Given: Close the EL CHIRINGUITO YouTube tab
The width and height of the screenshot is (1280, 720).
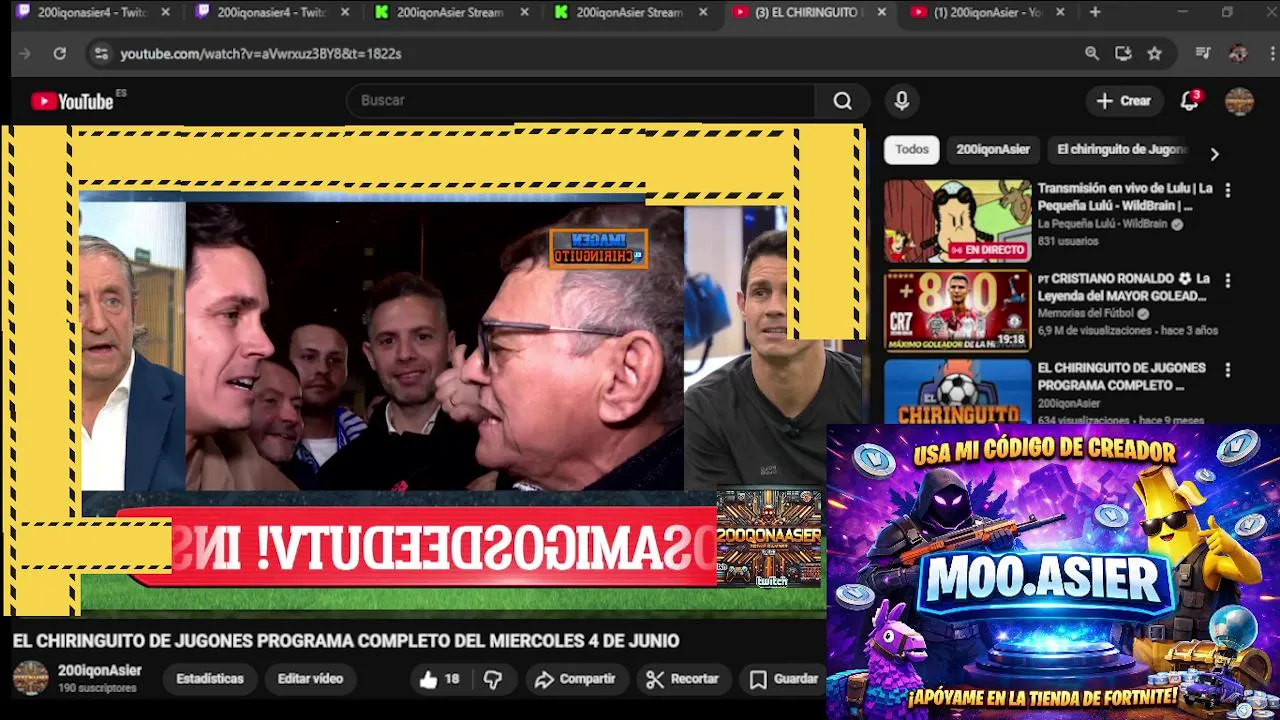Looking at the screenshot, I should (x=881, y=12).
